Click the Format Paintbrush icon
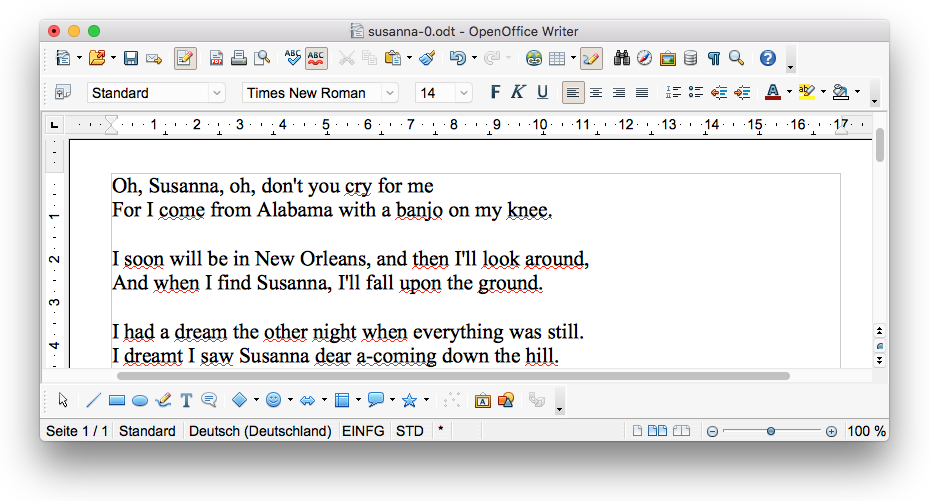Viewport: 929px width, 501px height. [427, 58]
